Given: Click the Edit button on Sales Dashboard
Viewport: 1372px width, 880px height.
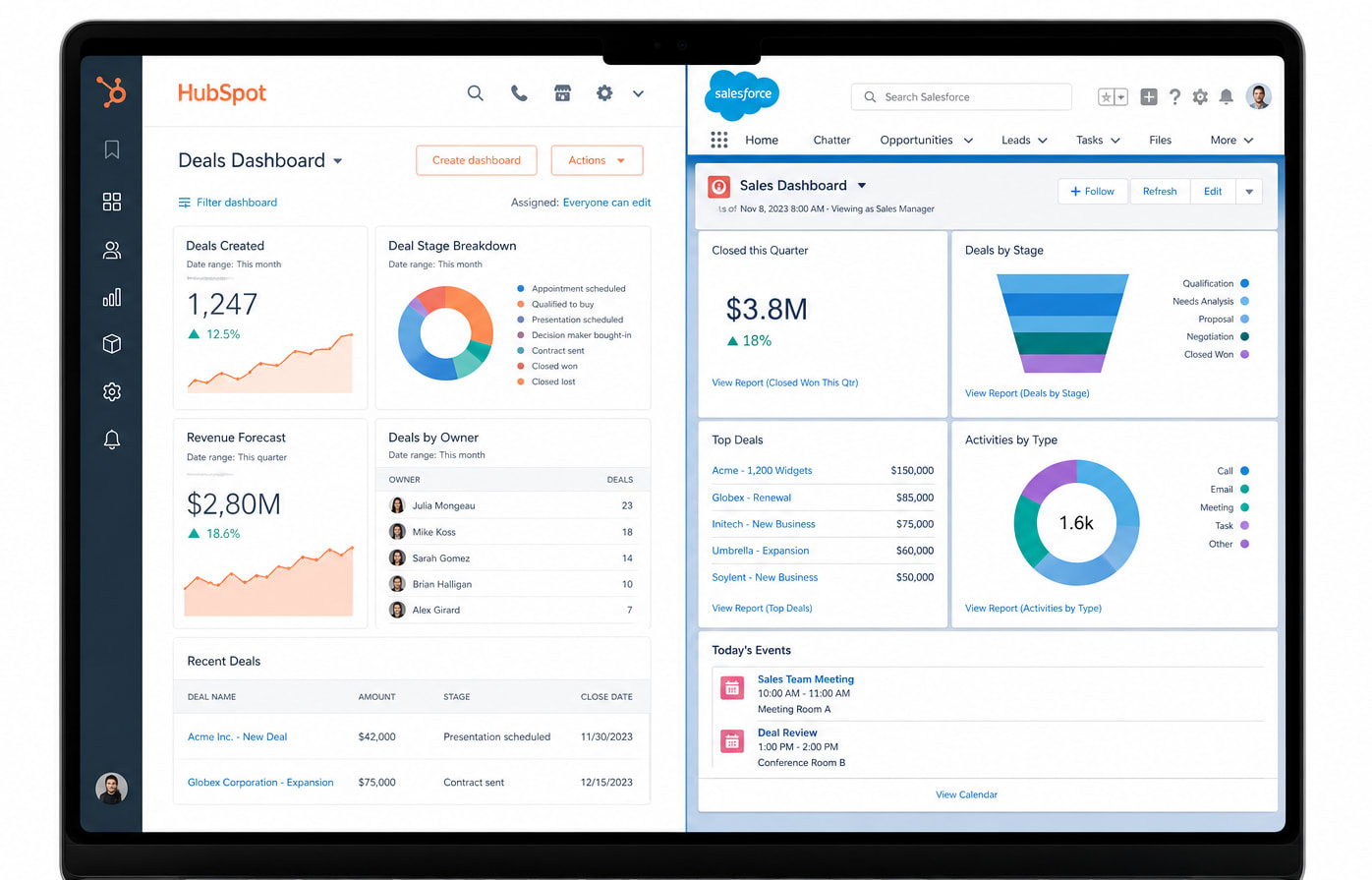Looking at the screenshot, I should [x=1213, y=192].
